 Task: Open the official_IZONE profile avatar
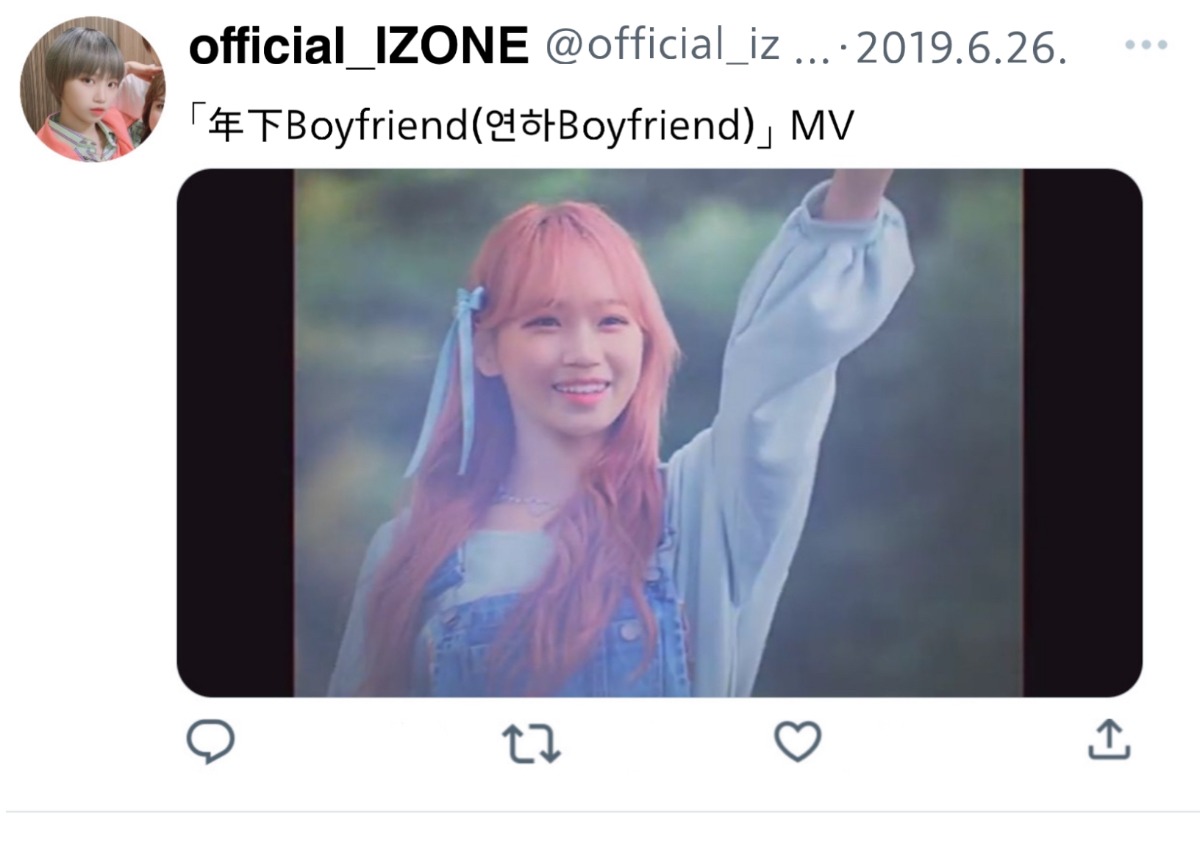(92, 88)
